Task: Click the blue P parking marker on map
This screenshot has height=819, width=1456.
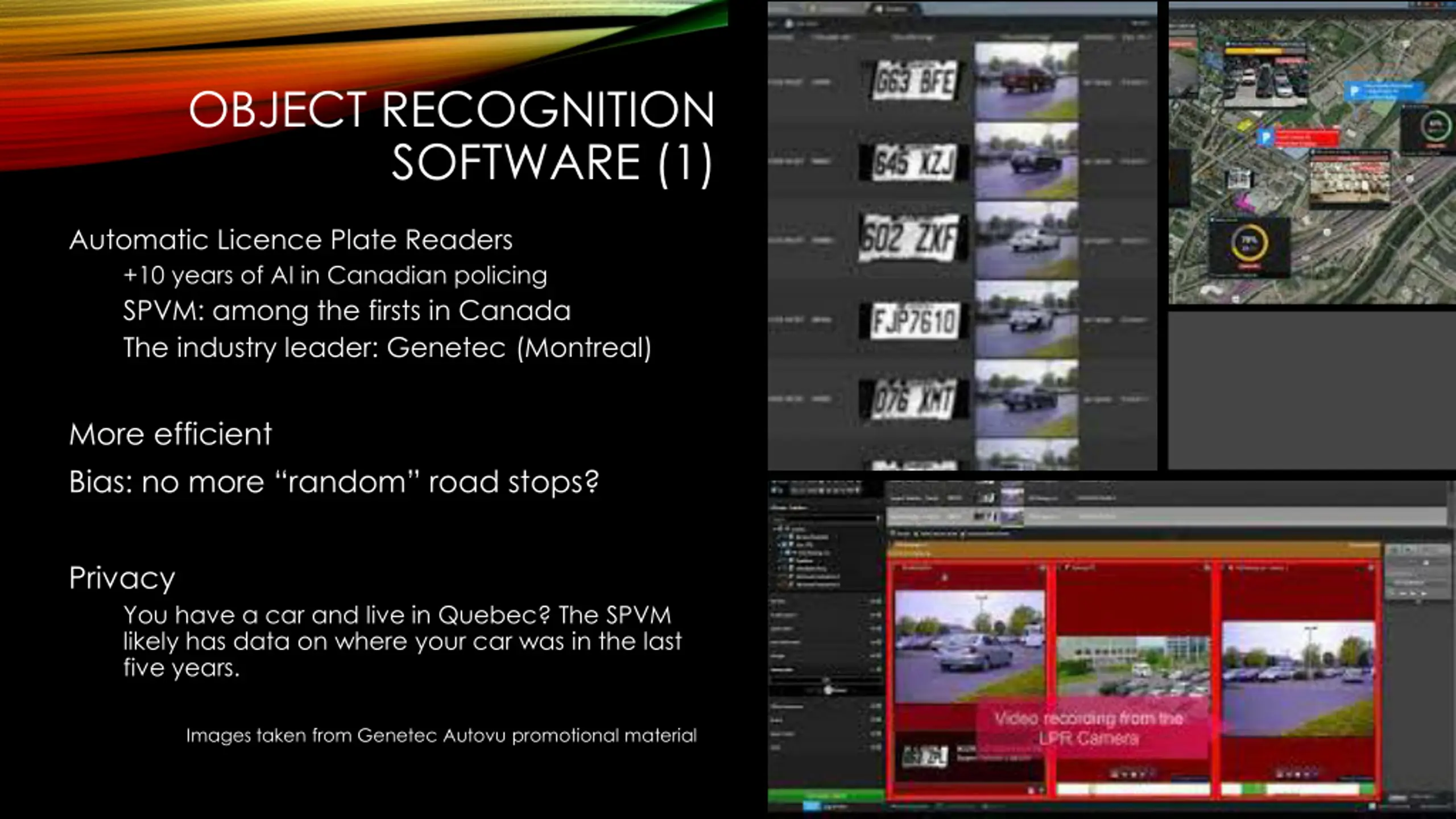Action: [1264, 136]
